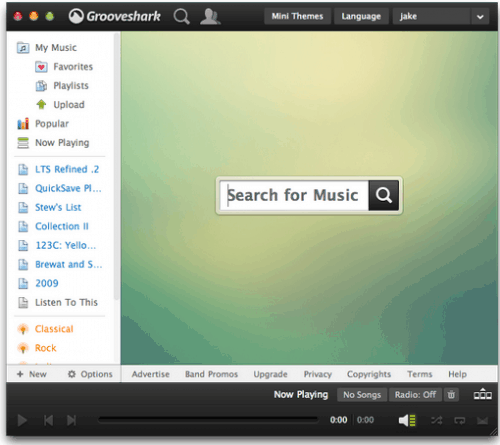Open the 2009 playlist

point(47,283)
